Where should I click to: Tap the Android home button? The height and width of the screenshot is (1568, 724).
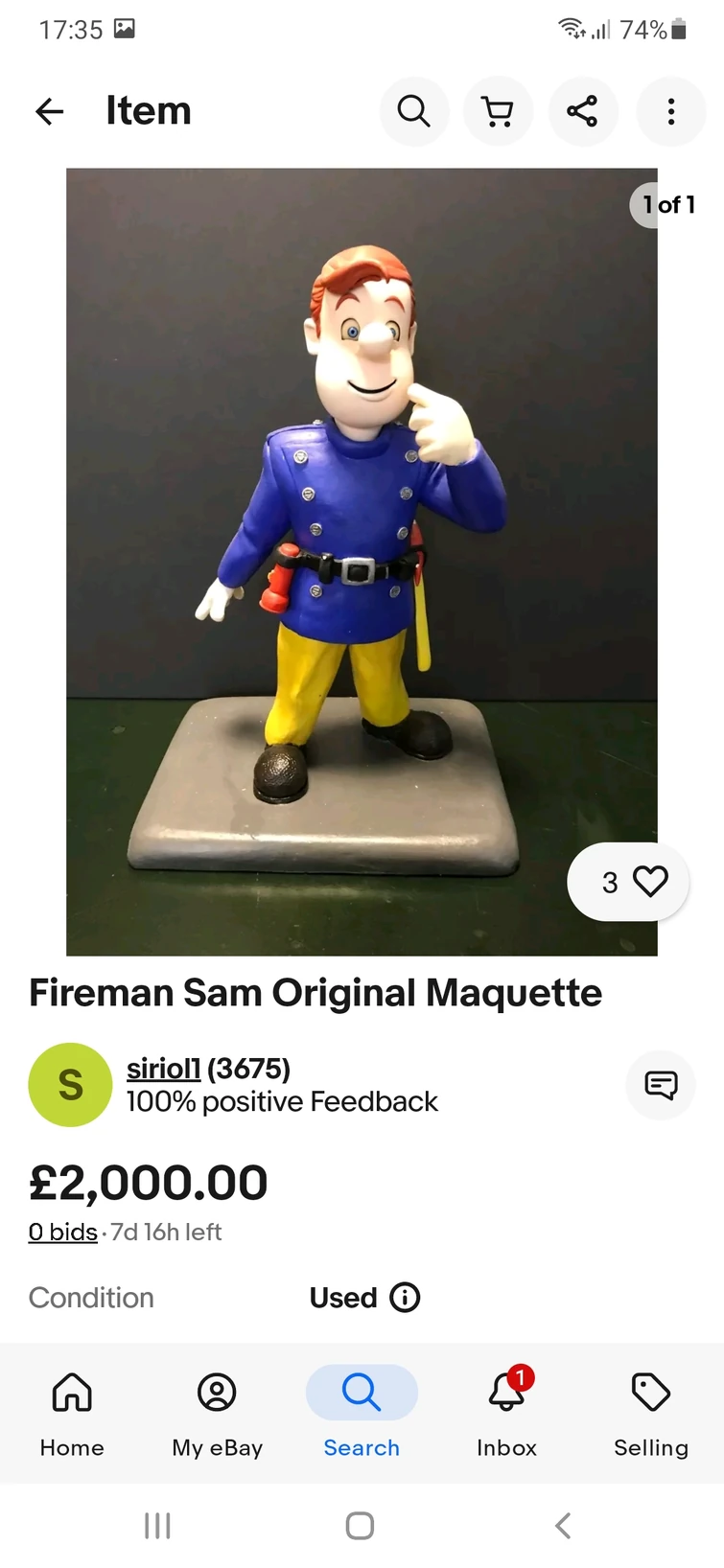360,1525
